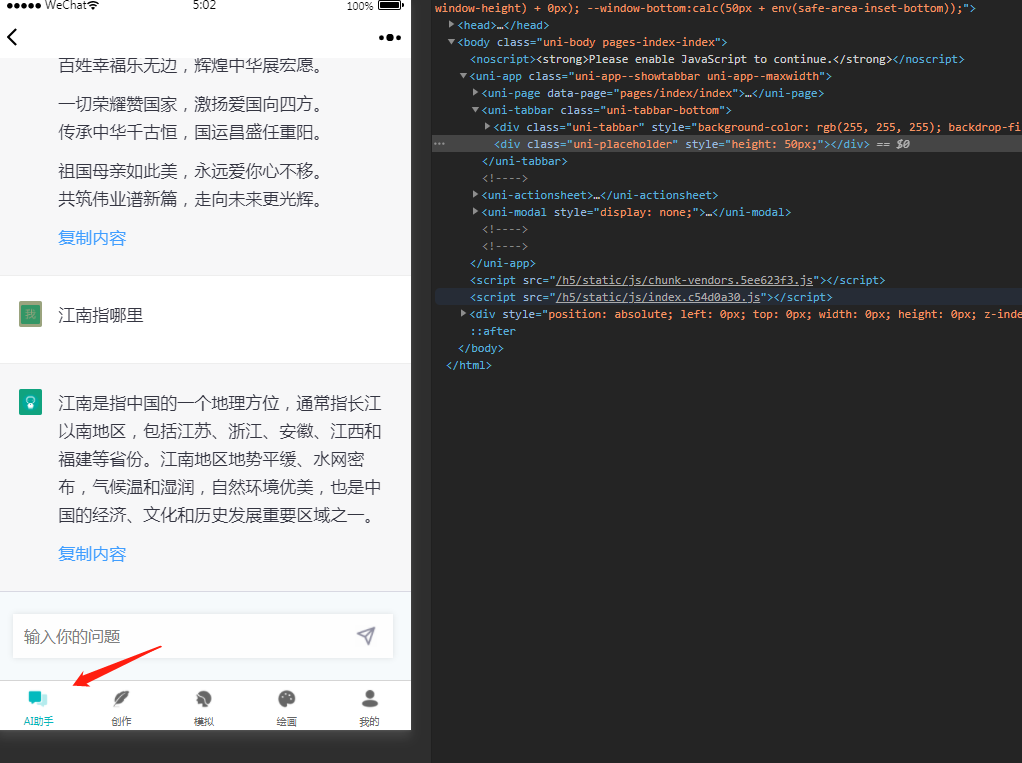This screenshot has height=763, width=1022.
Task: Select the closing /html tag line
Action: 469,365
